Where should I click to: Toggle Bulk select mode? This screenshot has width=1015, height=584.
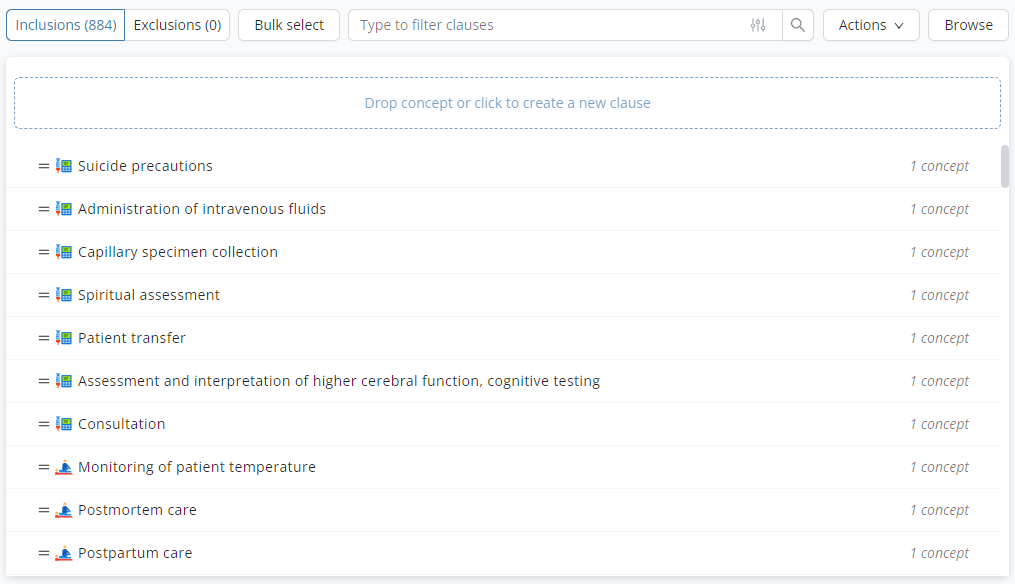click(289, 25)
